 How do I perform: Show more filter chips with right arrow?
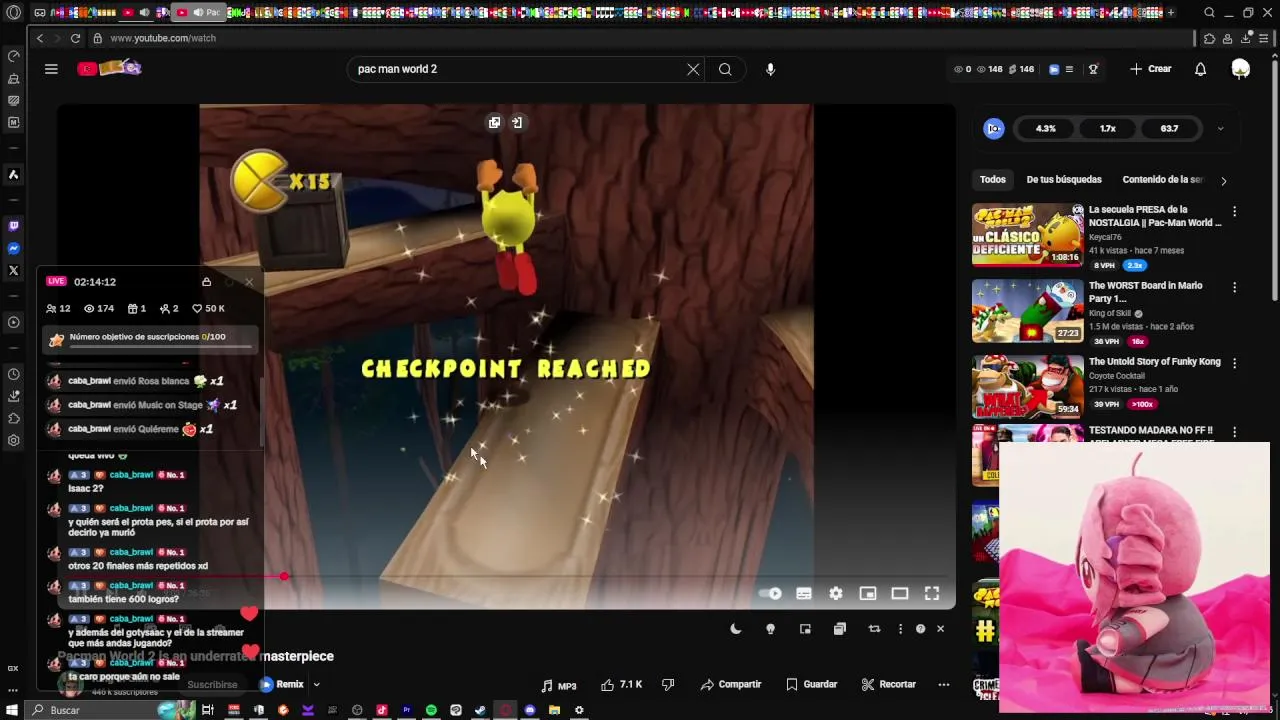click(x=1223, y=181)
